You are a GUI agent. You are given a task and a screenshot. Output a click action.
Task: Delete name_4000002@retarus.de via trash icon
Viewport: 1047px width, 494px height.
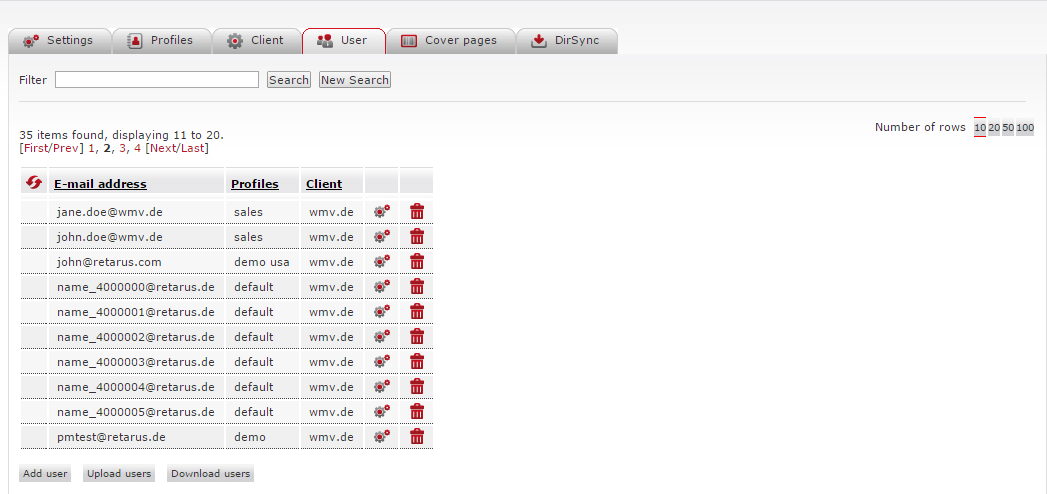(x=417, y=336)
